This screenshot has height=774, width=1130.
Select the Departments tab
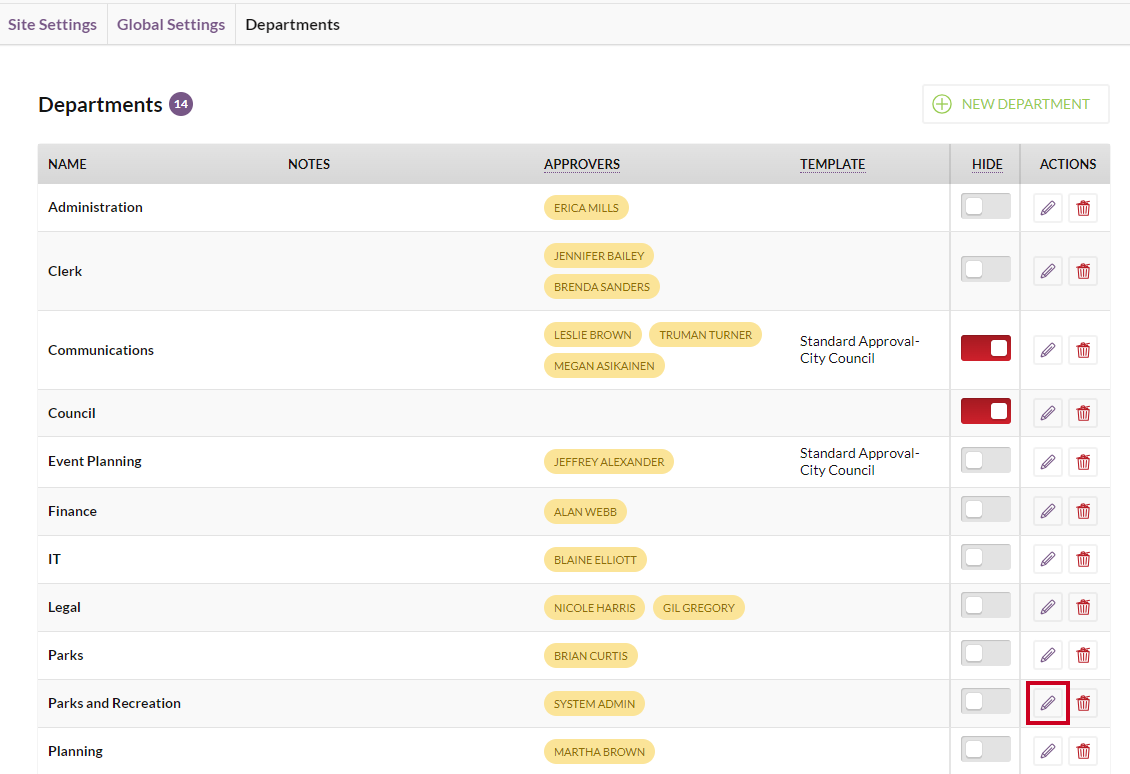click(293, 25)
